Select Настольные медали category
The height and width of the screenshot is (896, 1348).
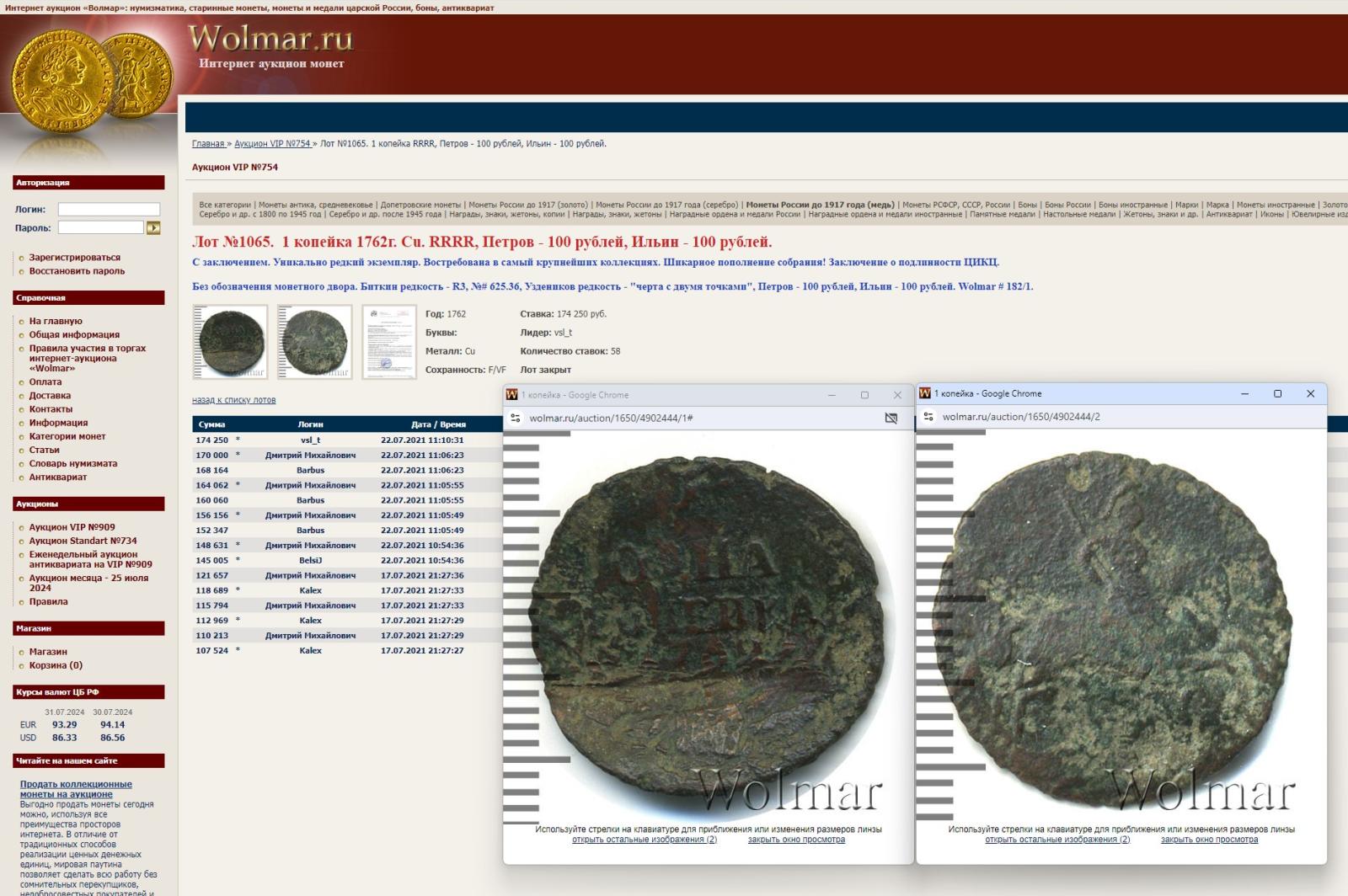coord(1079,215)
